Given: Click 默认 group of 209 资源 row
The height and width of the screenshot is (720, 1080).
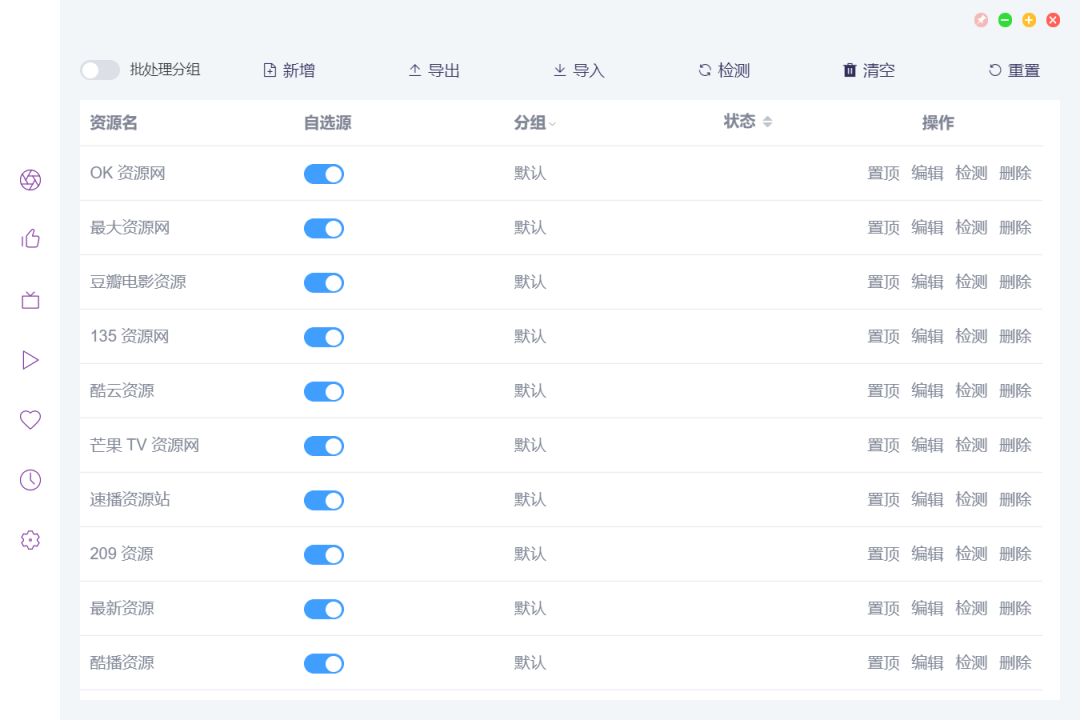Looking at the screenshot, I should (530, 554).
